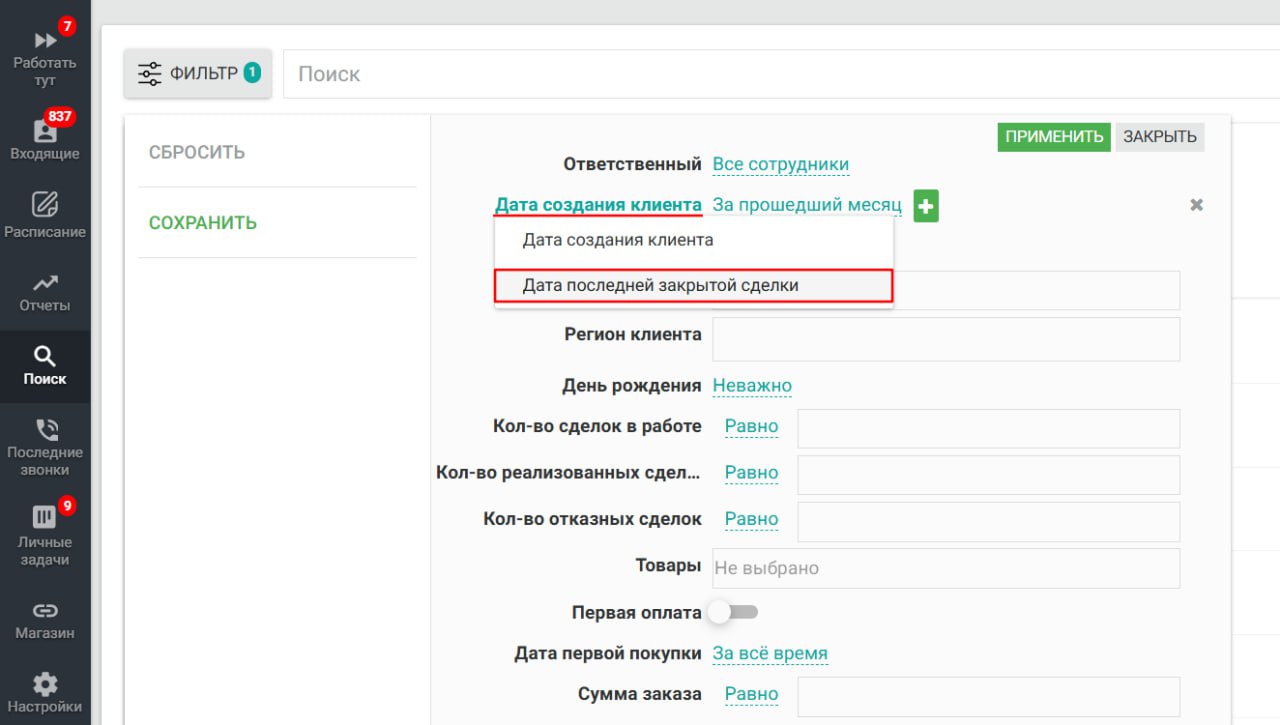The height and width of the screenshot is (725, 1280).
Task: Remove date filter with the gray X
Action: [x=1196, y=205]
